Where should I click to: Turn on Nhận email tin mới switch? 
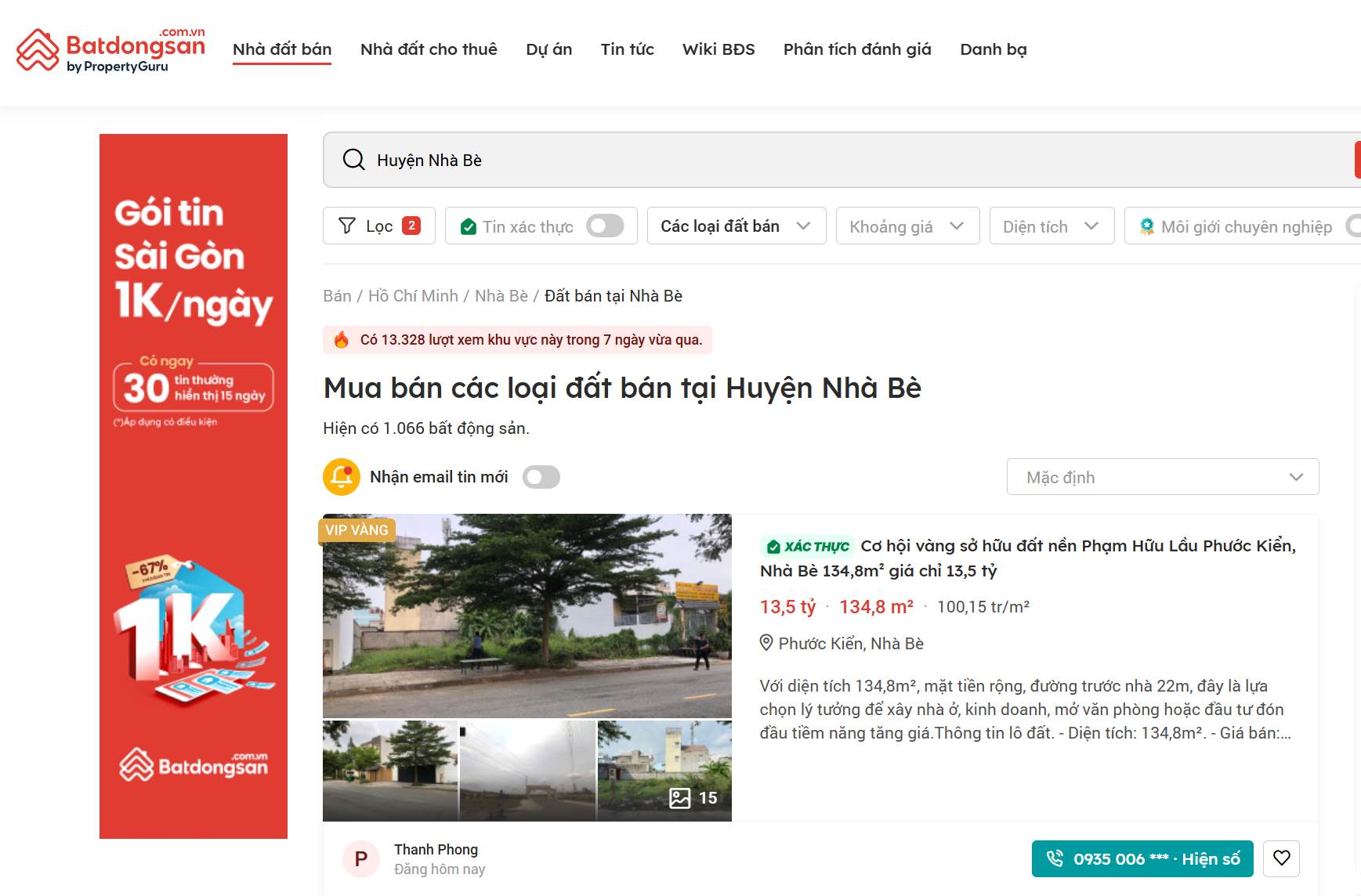541,477
